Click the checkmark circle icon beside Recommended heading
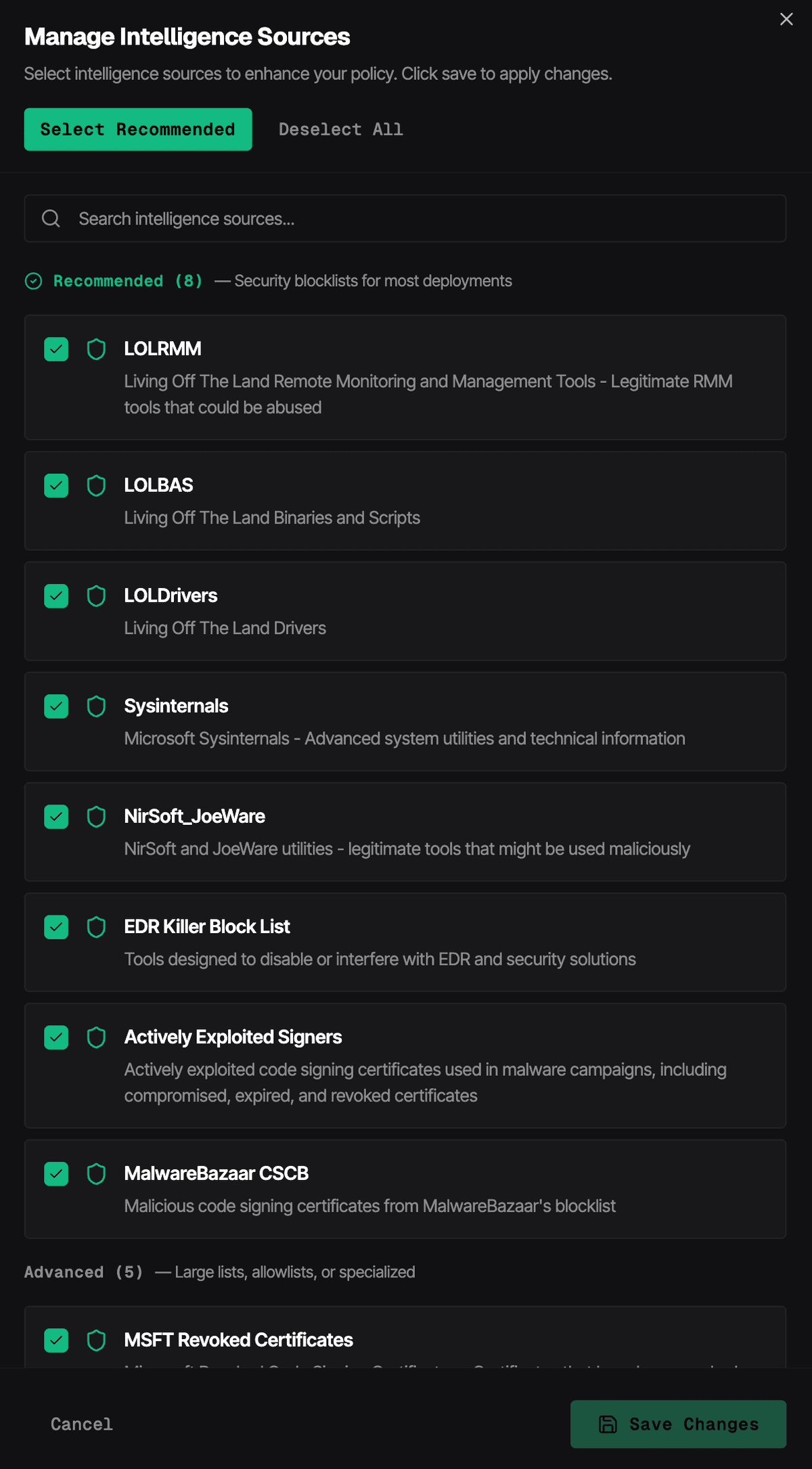The width and height of the screenshot is (812, 1469). 34,281
